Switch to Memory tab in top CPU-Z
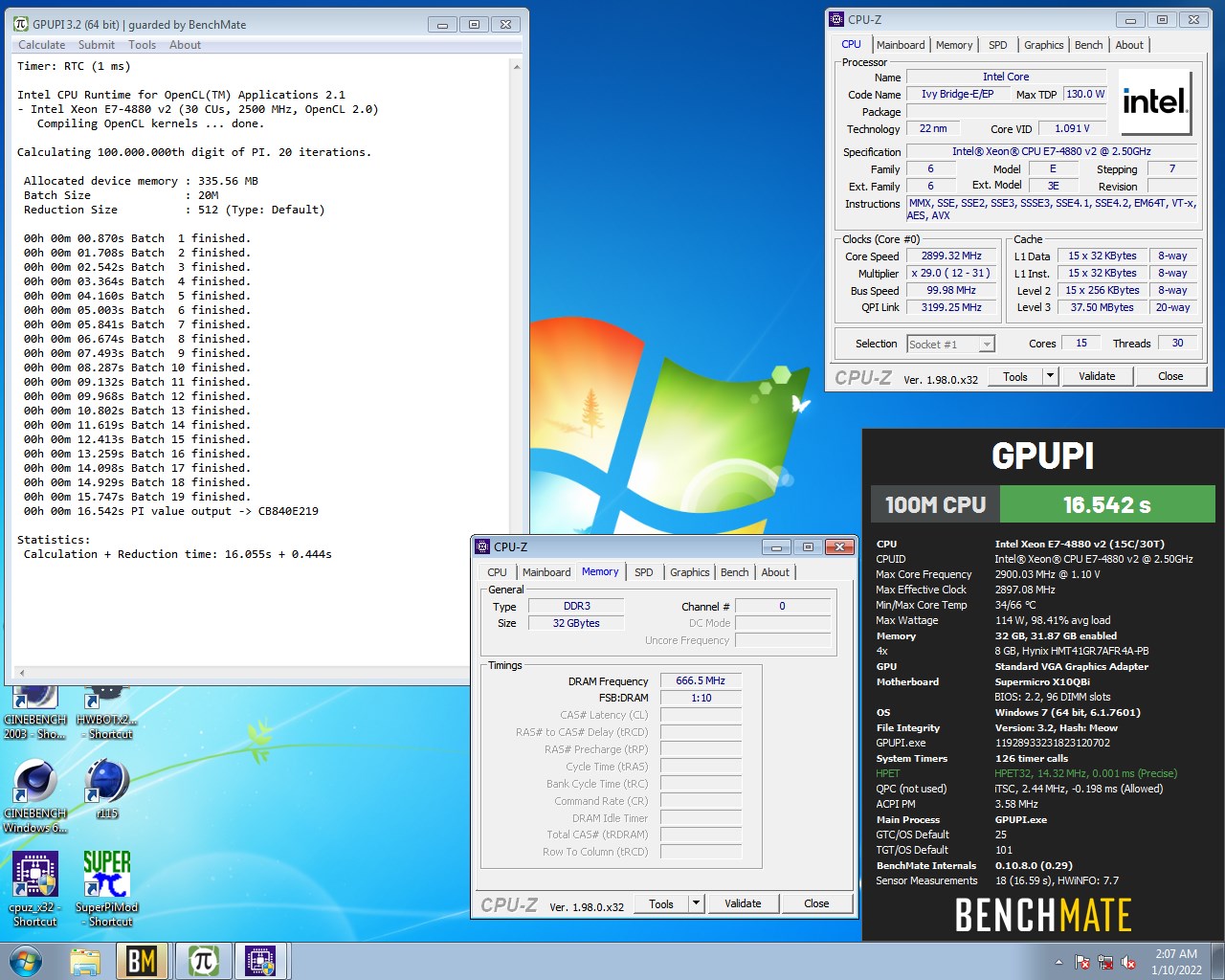1225x980 pixels. 954,45
